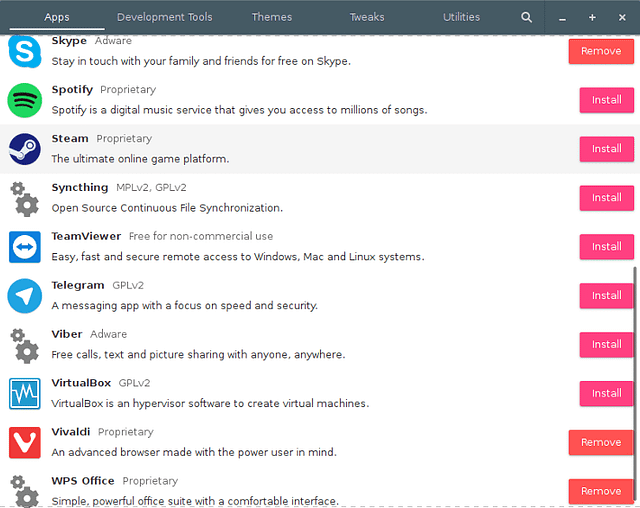Click Viber's 'Free calls' description

[198, 355]
